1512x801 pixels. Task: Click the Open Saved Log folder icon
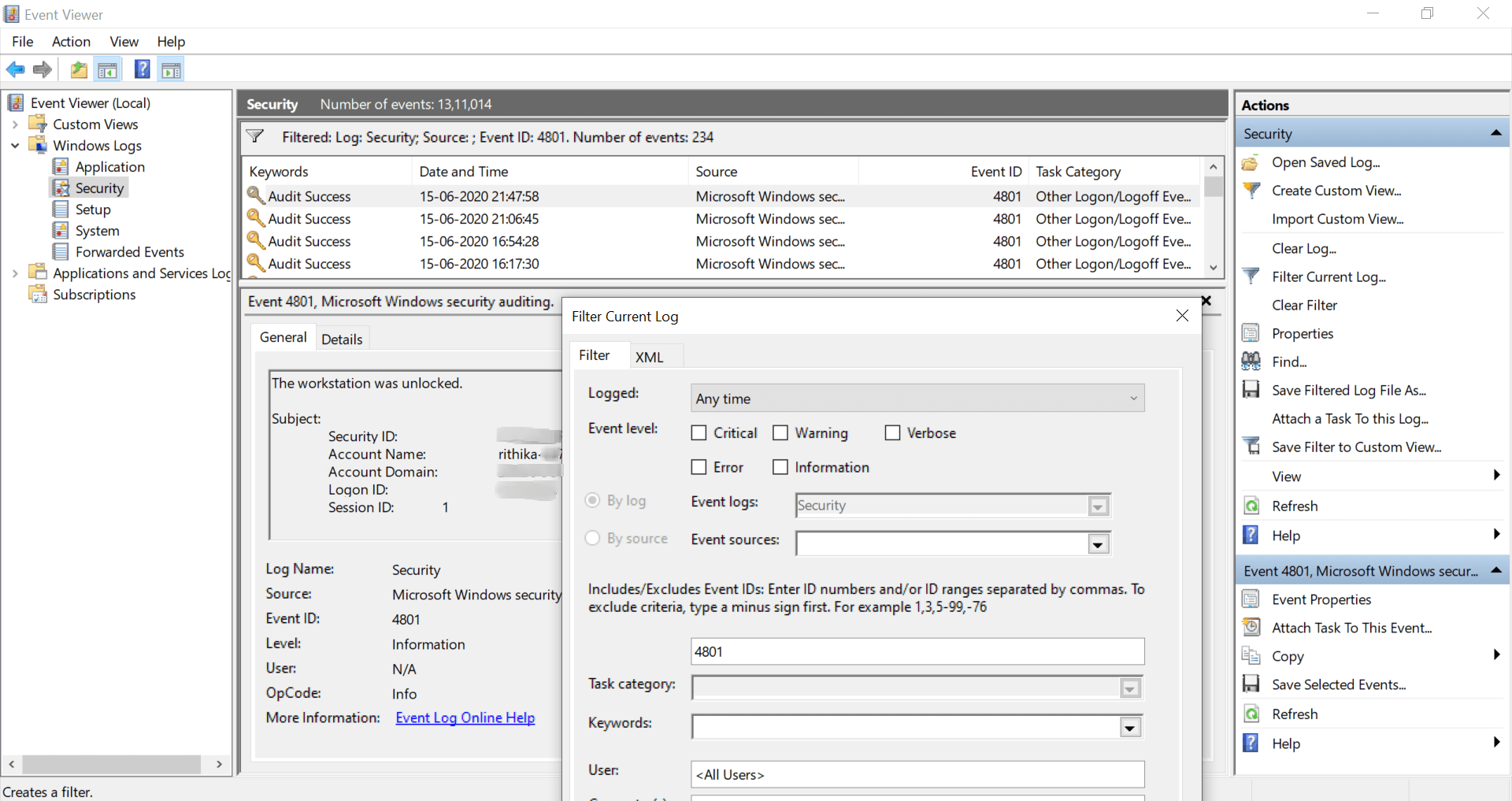click(x=1251, y=162)
